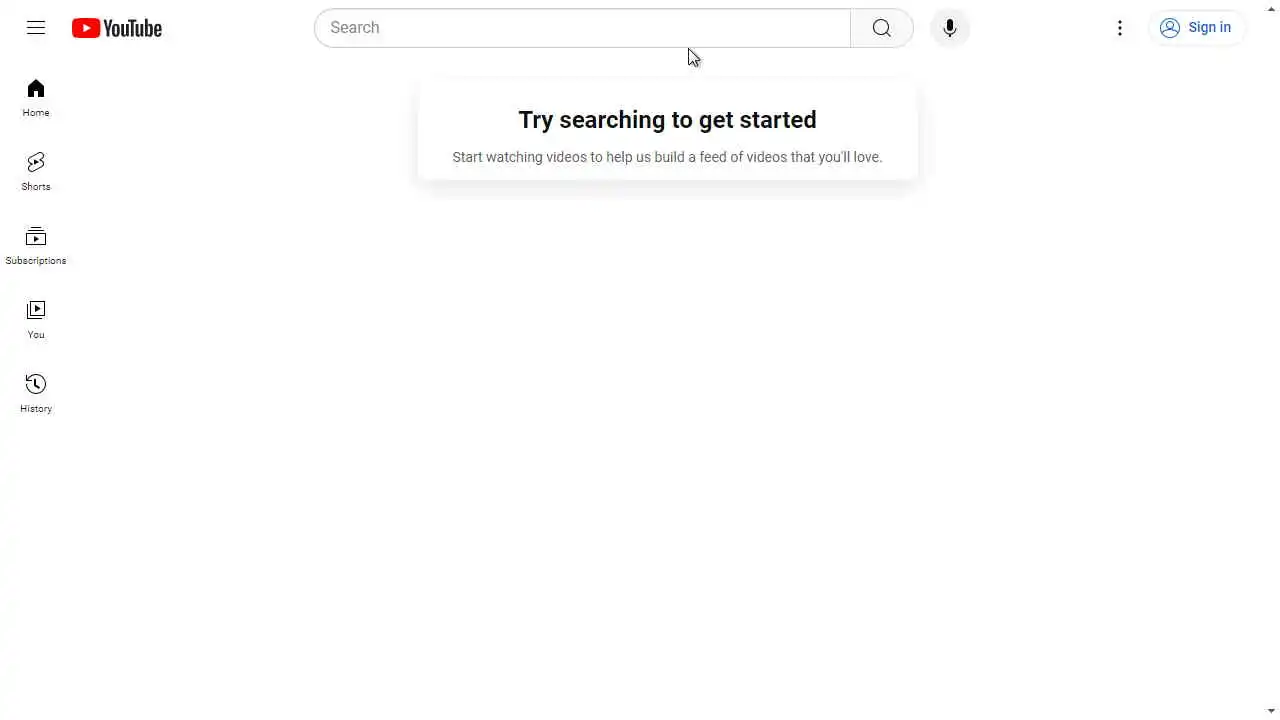The height and width of the screenshot is (720, 1280).
Task: Open the hamburger guide menu
Action: click(36, 28)
